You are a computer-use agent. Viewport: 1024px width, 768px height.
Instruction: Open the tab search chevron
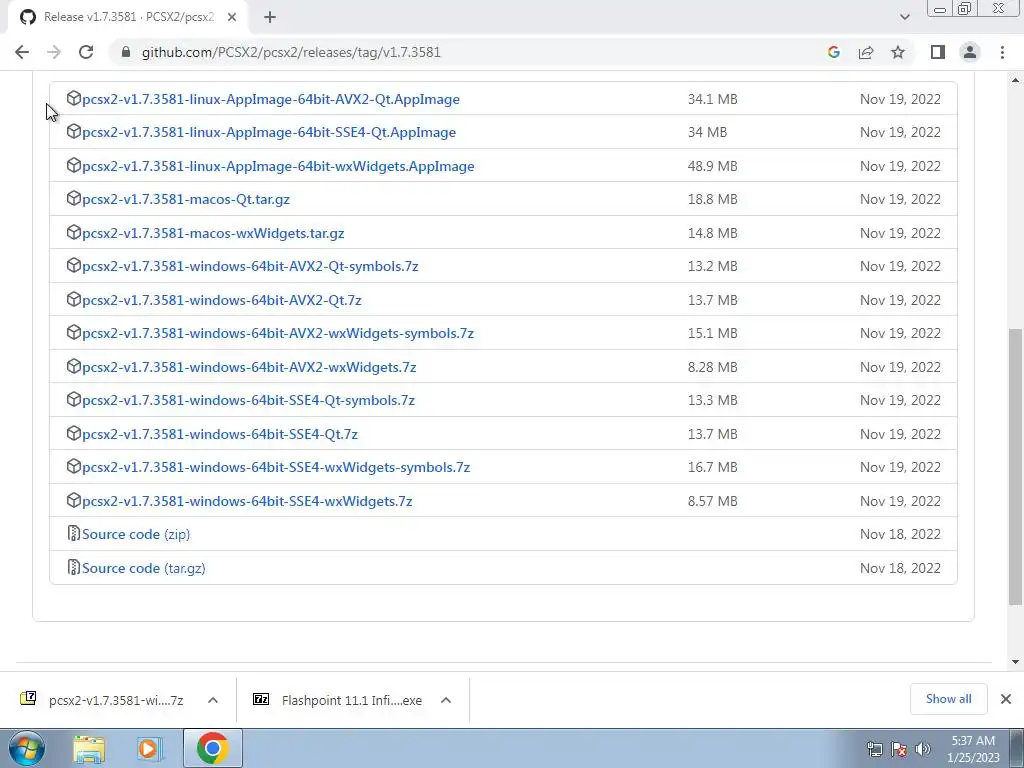point(904,17)
